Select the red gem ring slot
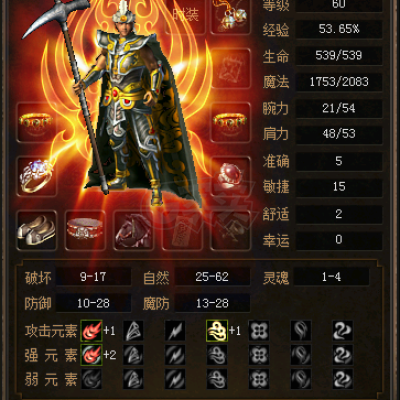The image size is (400, 400). point(231,176)
